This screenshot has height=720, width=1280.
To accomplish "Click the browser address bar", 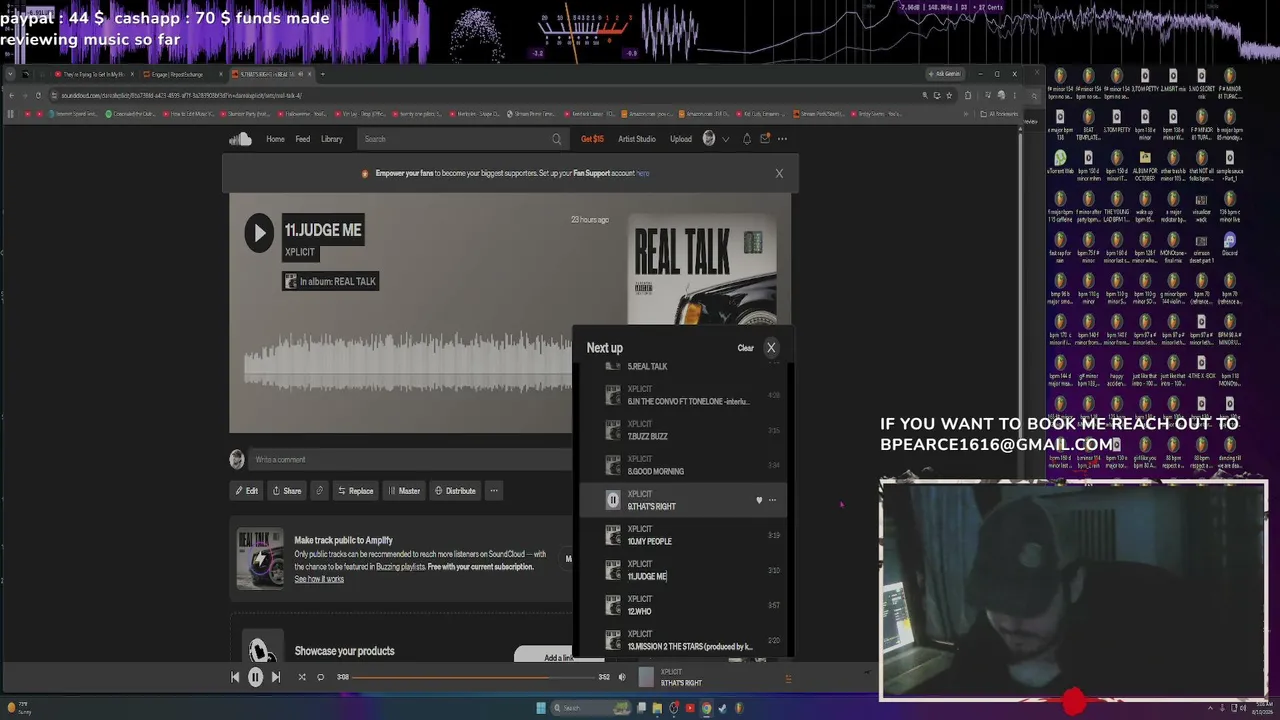I will 485,95.
